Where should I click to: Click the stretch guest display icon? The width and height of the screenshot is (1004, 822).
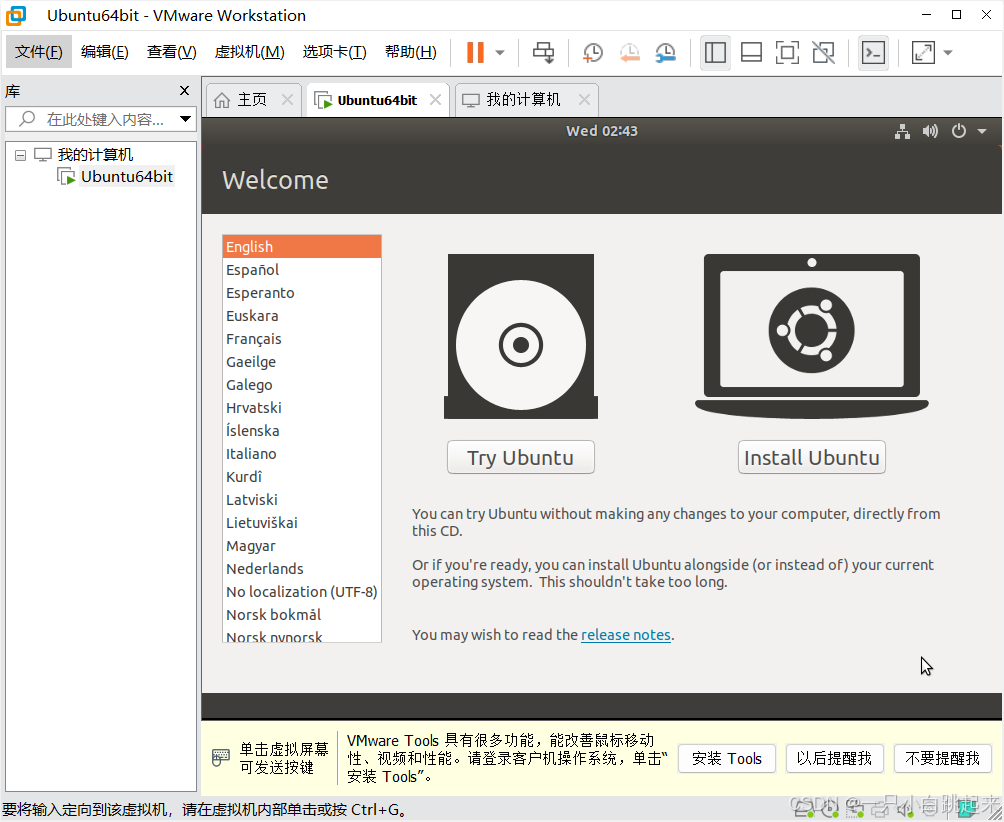(x=923, y=52)
